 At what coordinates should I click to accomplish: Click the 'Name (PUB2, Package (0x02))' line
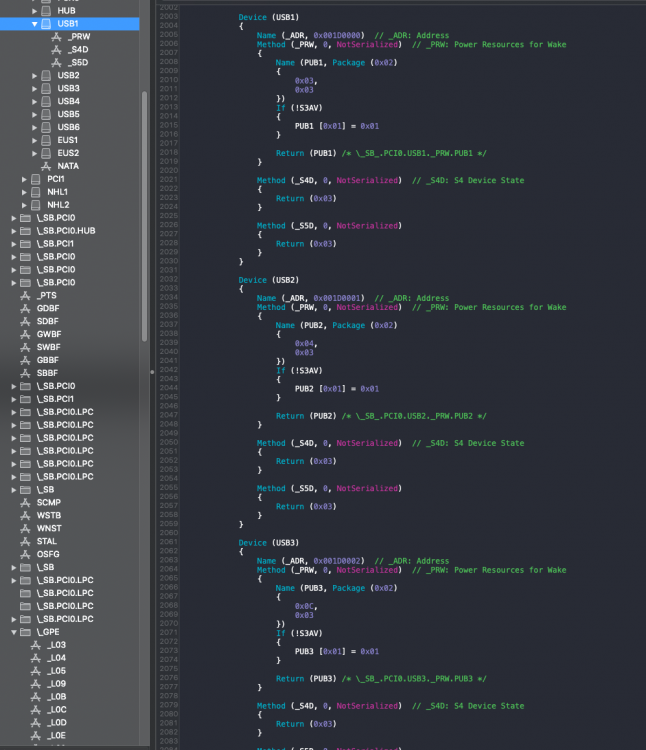(x=336, y=325)
